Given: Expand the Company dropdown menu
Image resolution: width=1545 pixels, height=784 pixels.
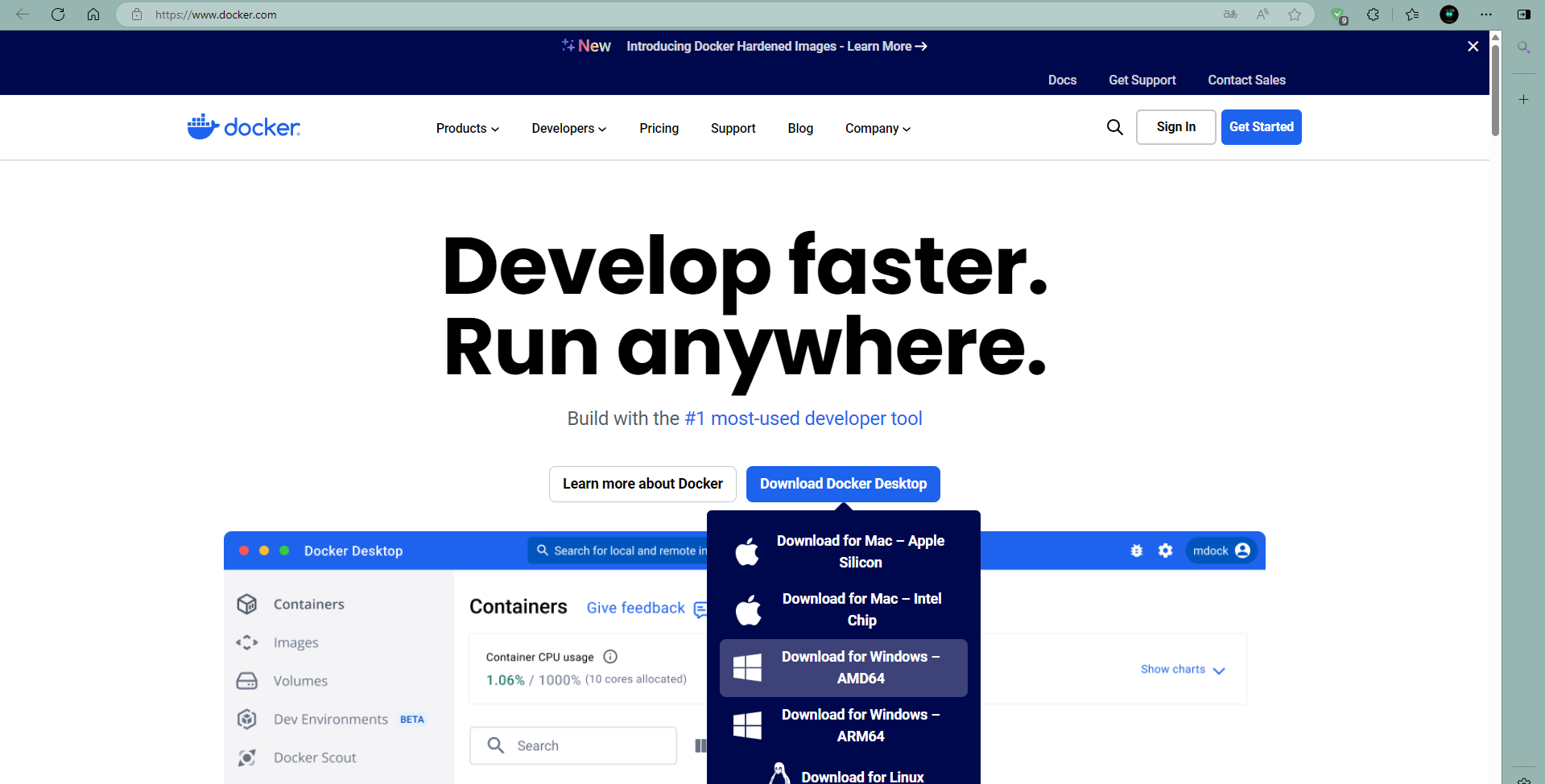Looking at the screenshot, I should pos(878,128).
